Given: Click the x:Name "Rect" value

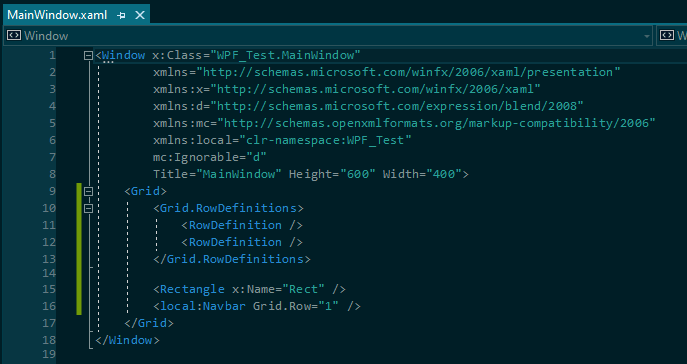Looking at the screenshot, I should pos(304,290).
